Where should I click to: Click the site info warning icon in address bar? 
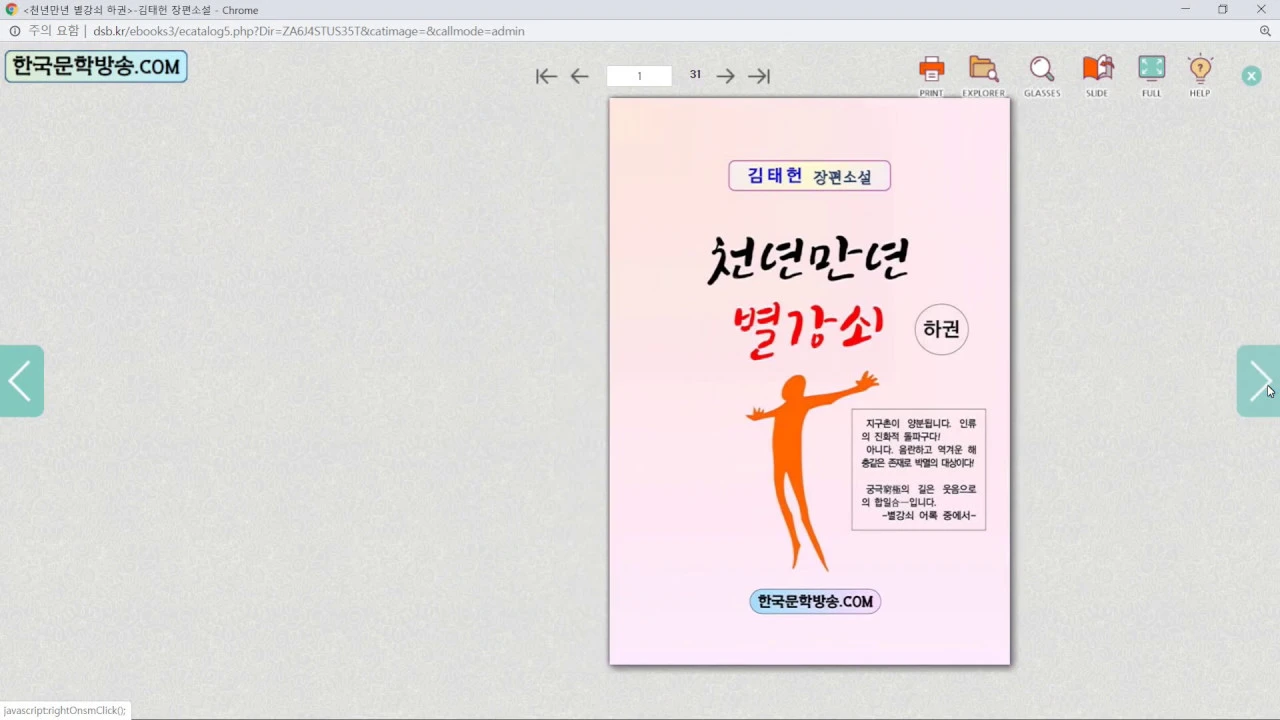click(x=15, y=31)
